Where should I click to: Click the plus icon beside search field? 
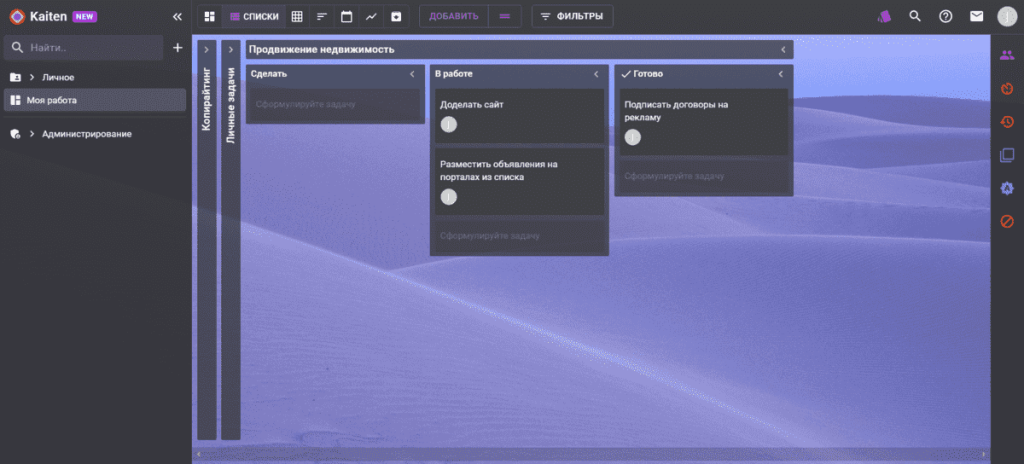177,48
